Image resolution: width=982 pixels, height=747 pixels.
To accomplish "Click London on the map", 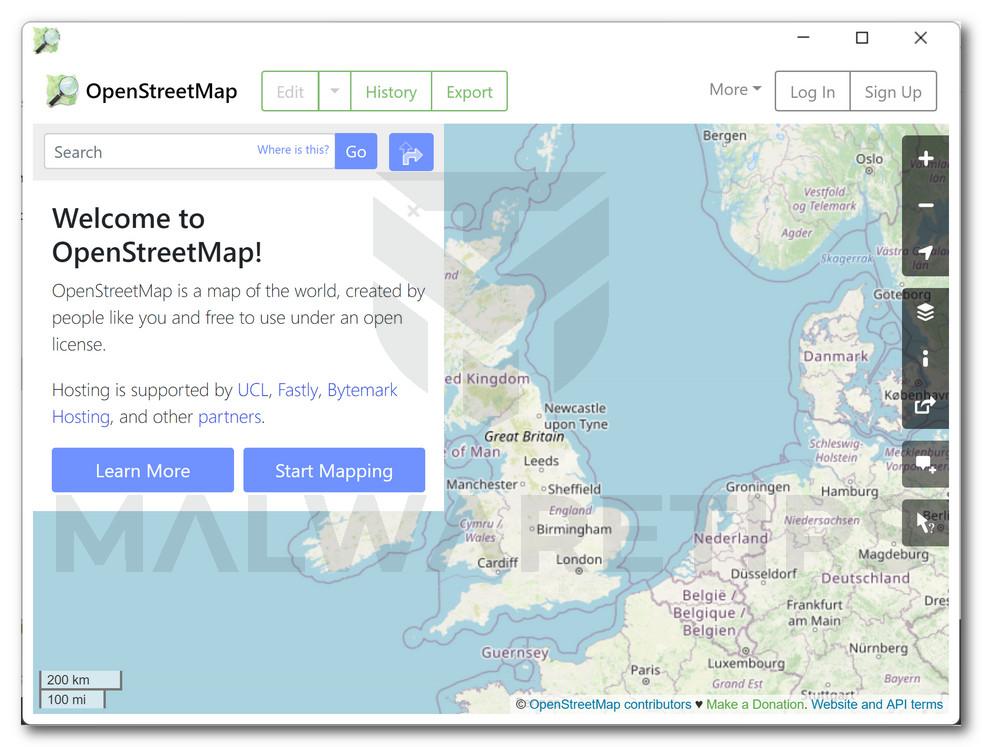I will tap(579, 560).
